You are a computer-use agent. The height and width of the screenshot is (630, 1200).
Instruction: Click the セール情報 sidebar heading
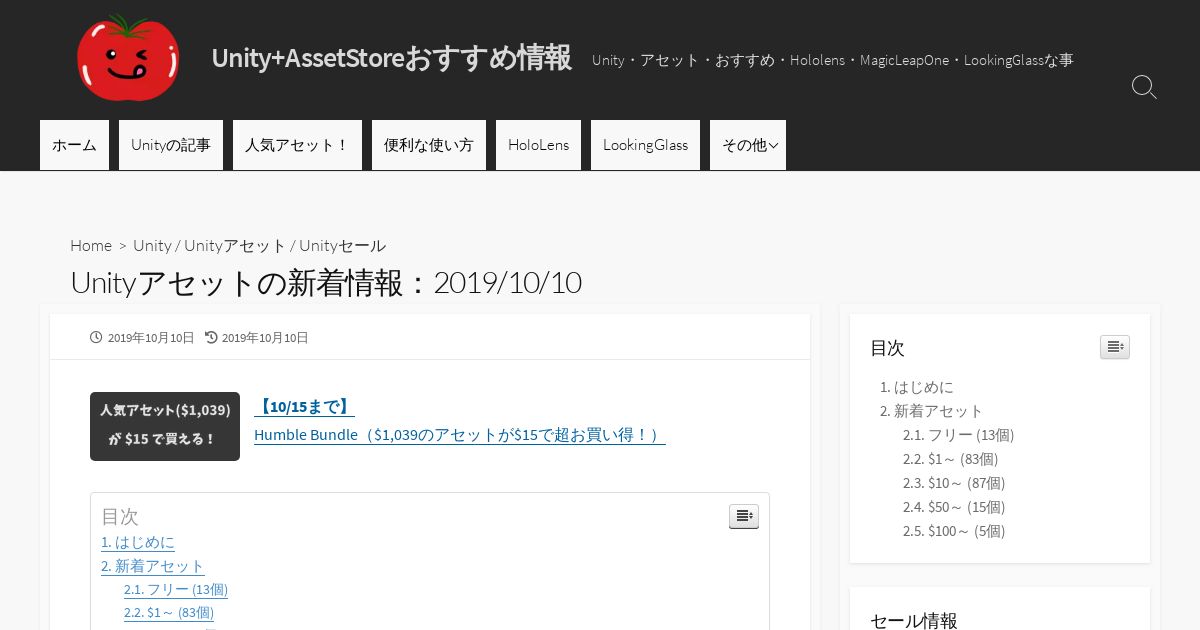tap(914, 621)
